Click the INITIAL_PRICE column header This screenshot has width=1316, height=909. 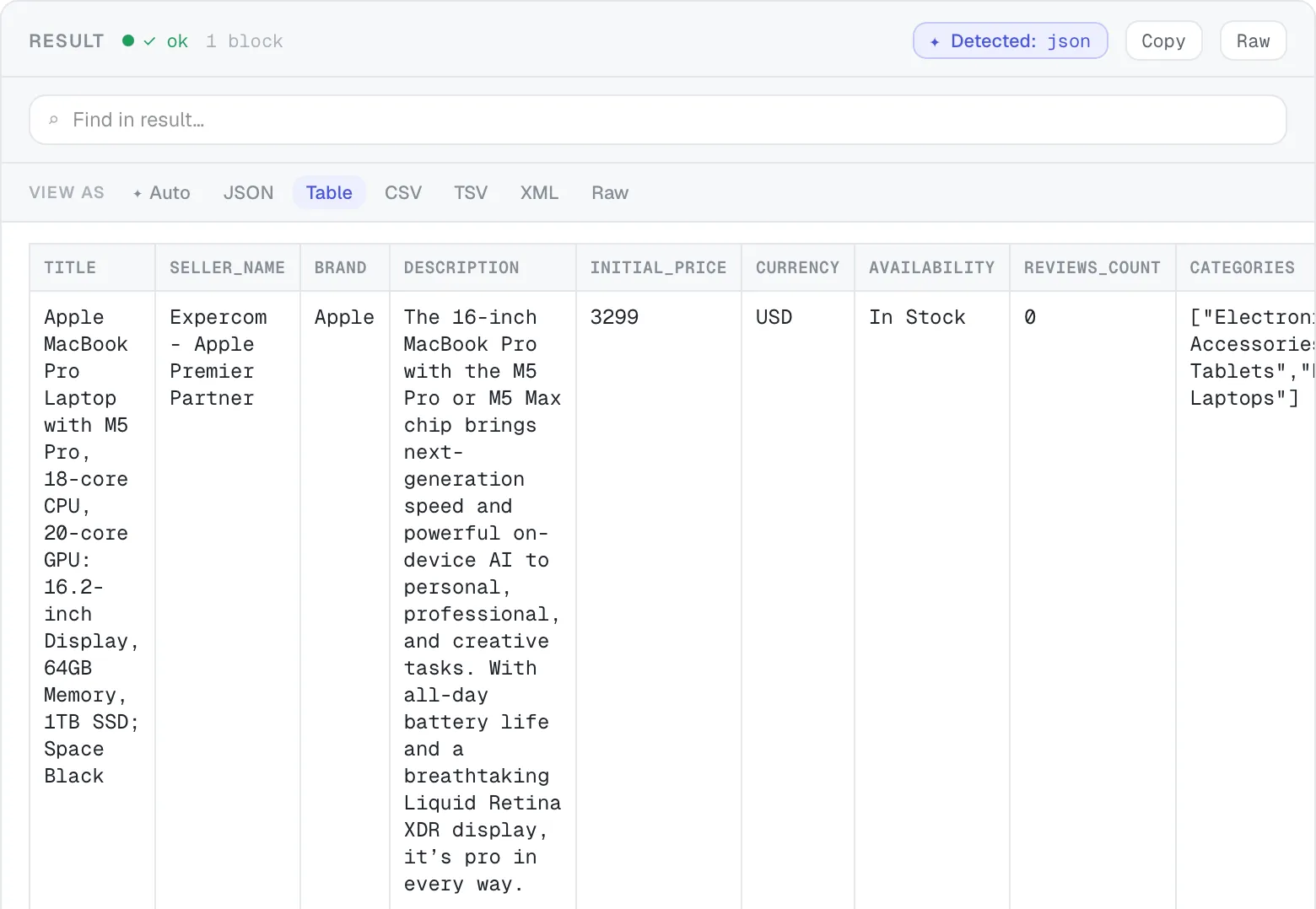[x=659, y=267]
